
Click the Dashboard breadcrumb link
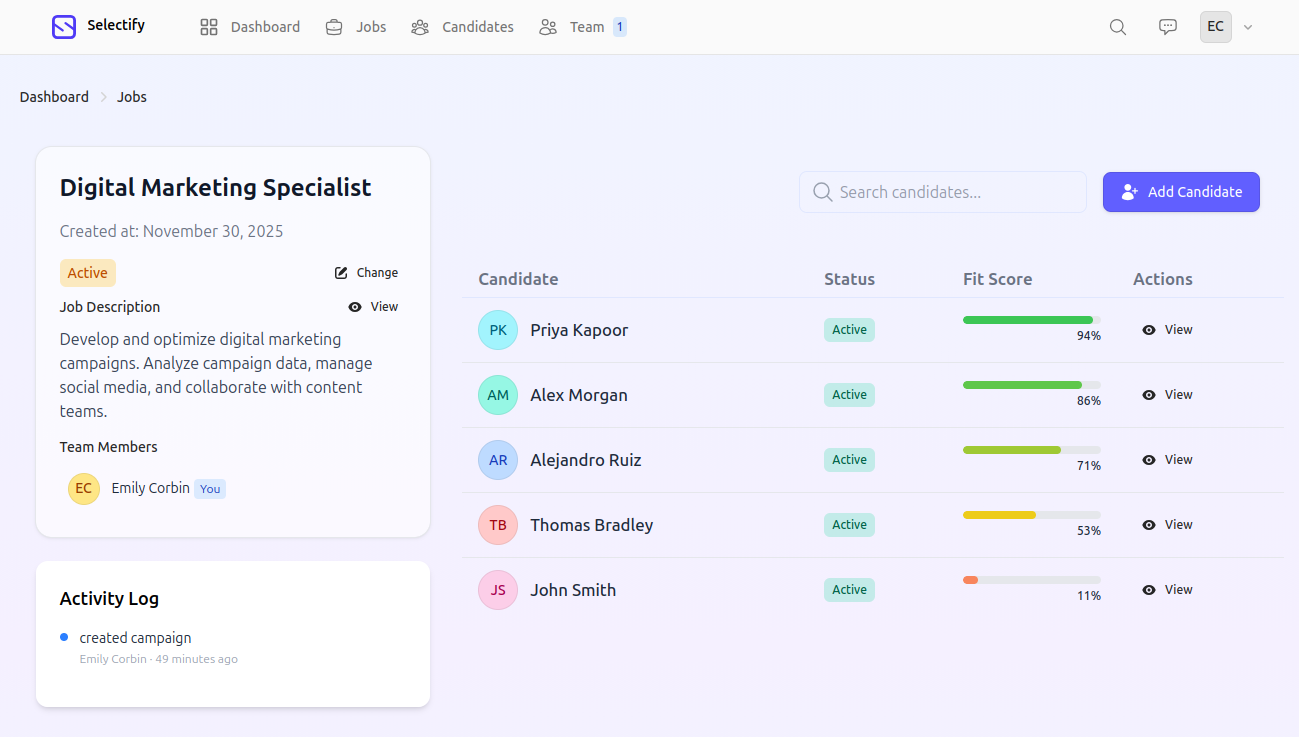54,96
